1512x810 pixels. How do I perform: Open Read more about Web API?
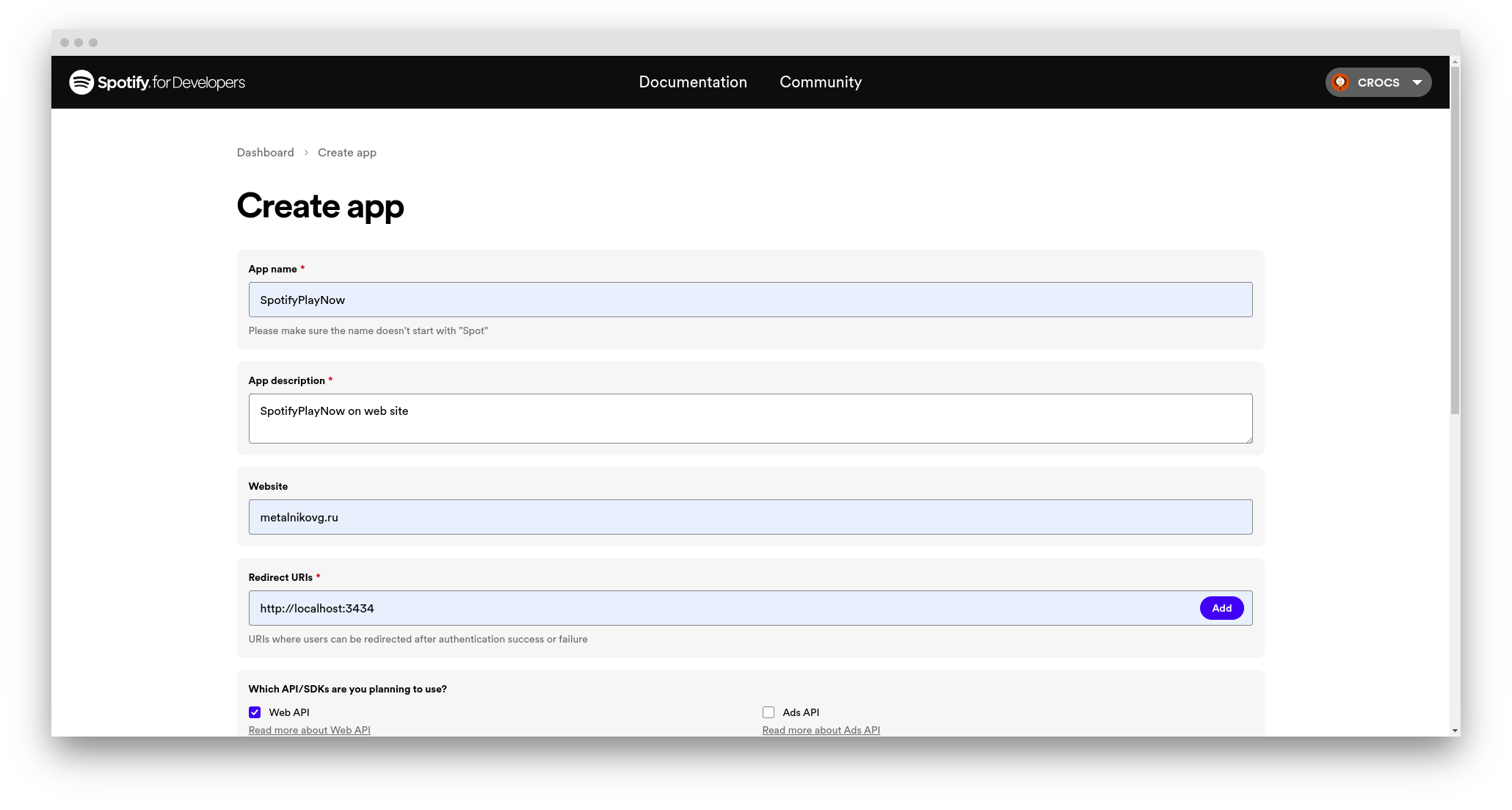(x=309, y=730)
